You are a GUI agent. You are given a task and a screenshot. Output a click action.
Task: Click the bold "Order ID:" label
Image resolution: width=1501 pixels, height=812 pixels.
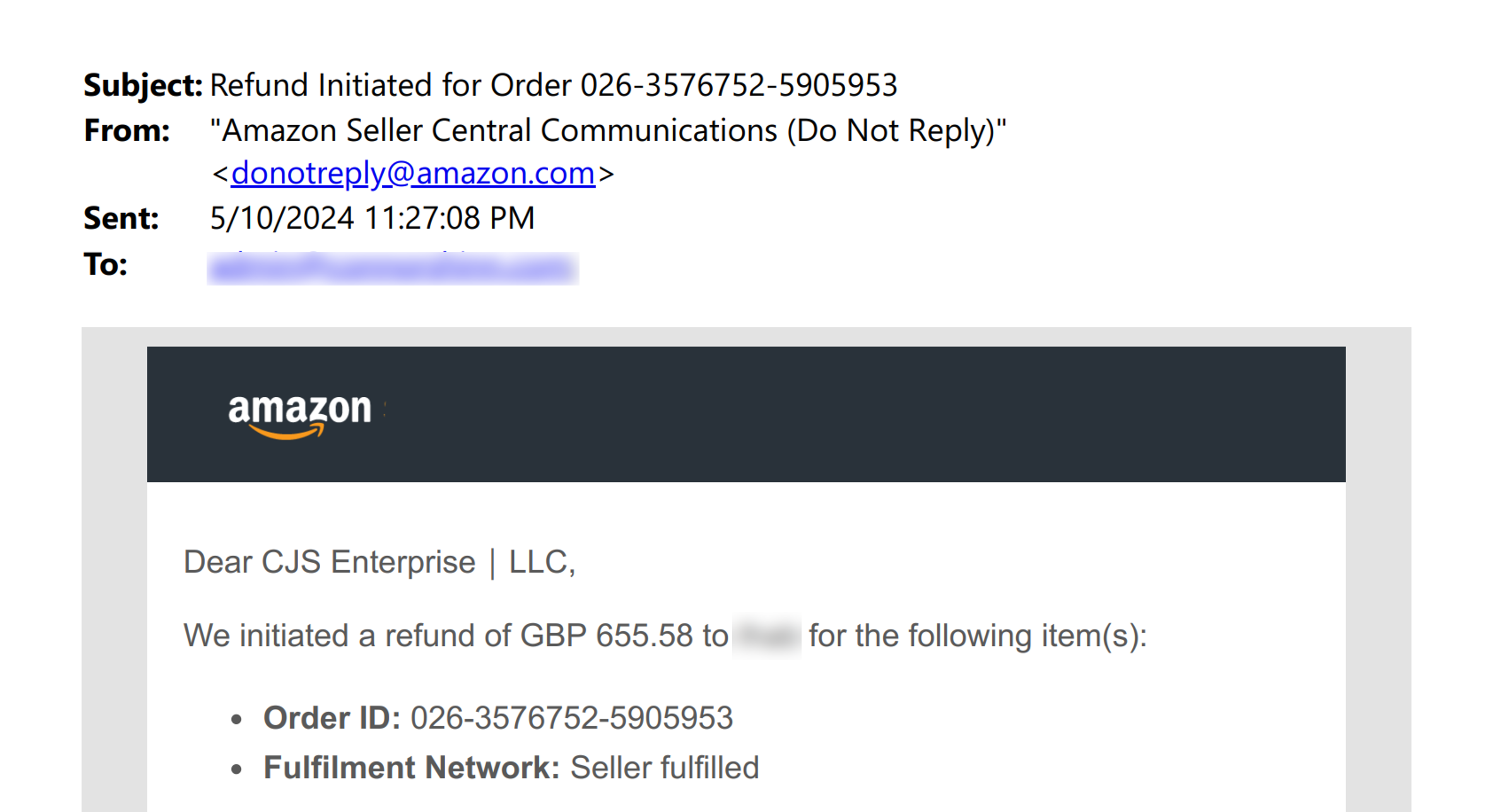pyautogui.click(x=332, y=718)
